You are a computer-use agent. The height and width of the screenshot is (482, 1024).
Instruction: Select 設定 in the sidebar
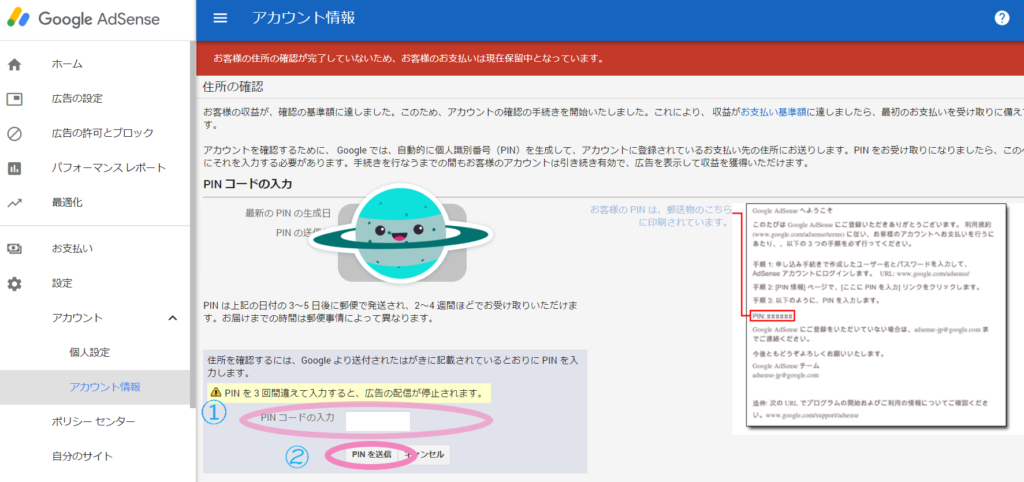[x=62, y=283]
